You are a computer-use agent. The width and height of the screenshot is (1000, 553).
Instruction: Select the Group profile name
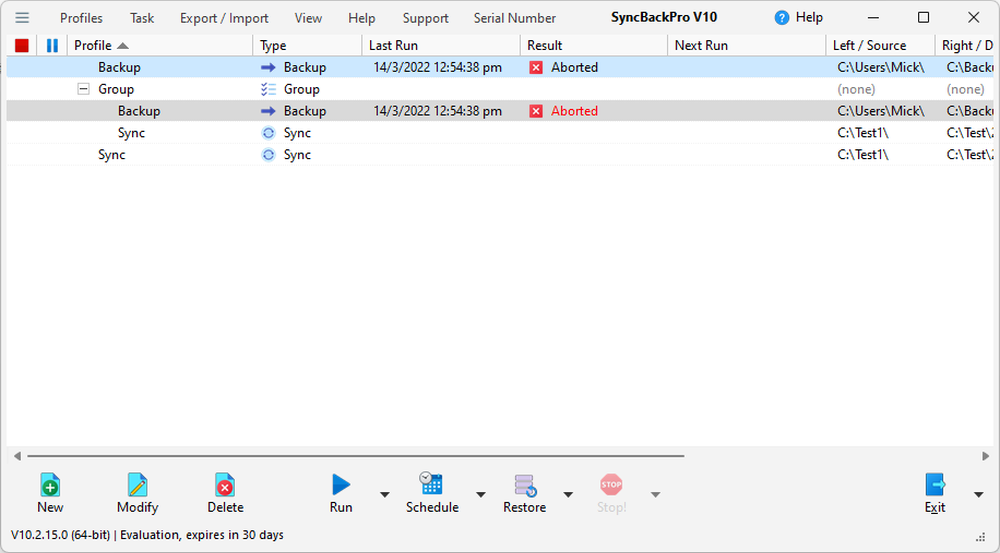[x=116, y=89]
